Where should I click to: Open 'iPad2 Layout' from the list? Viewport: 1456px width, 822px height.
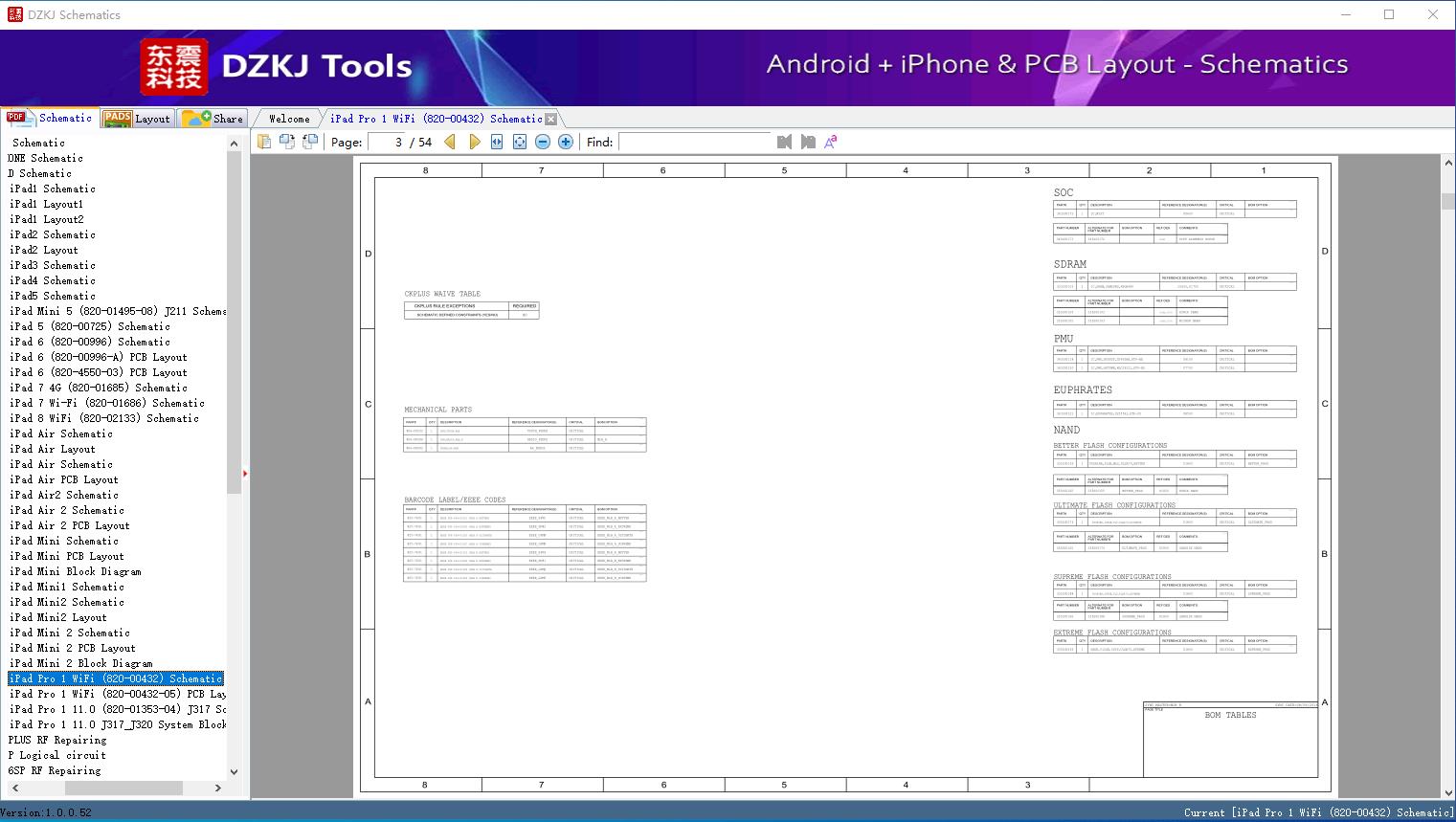(44, 250)
